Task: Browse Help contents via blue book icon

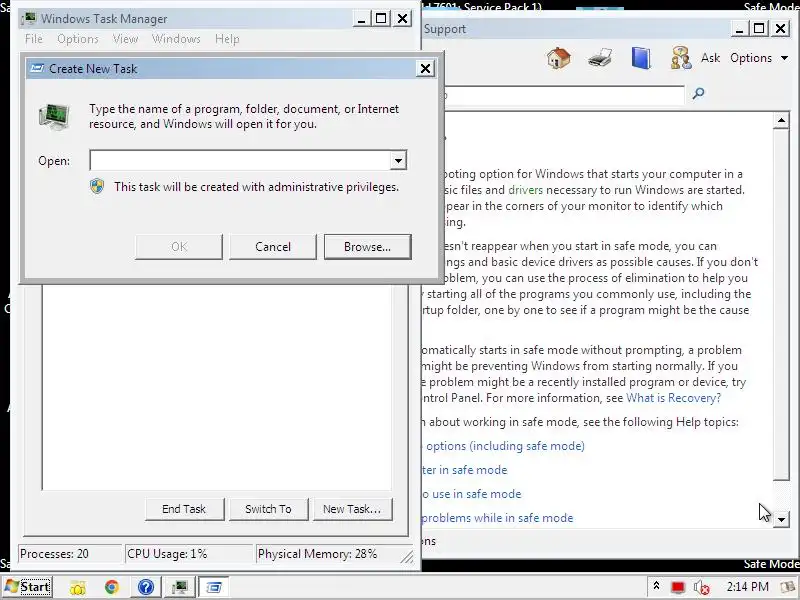Action: coord(641,58)
